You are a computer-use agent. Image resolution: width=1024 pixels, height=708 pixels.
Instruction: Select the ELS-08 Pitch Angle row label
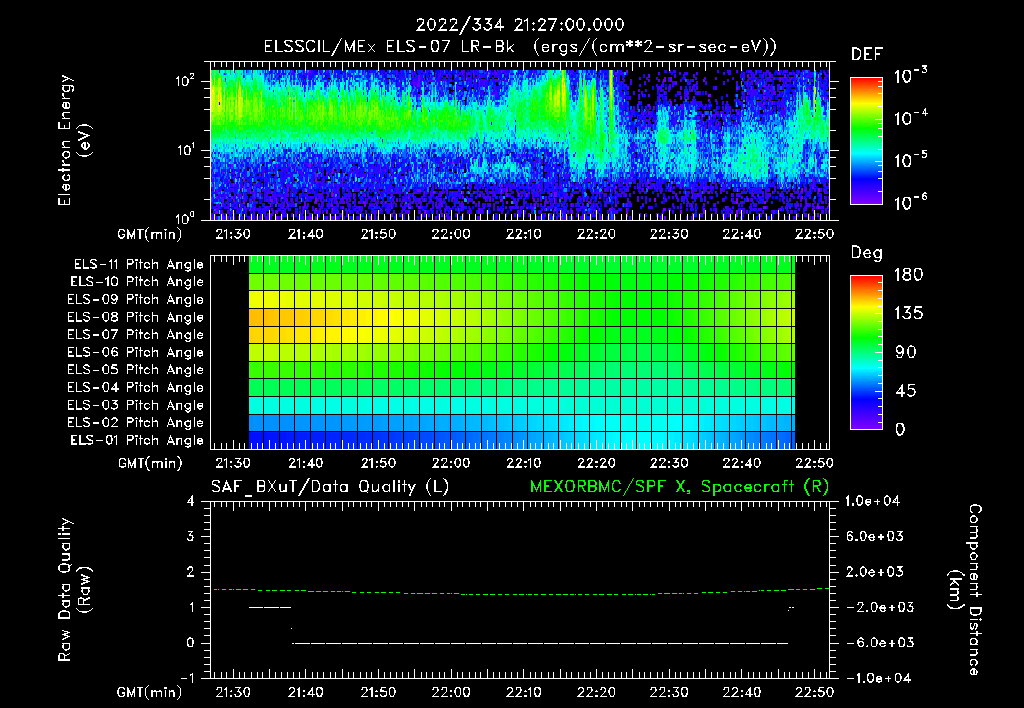pos(136,317)
